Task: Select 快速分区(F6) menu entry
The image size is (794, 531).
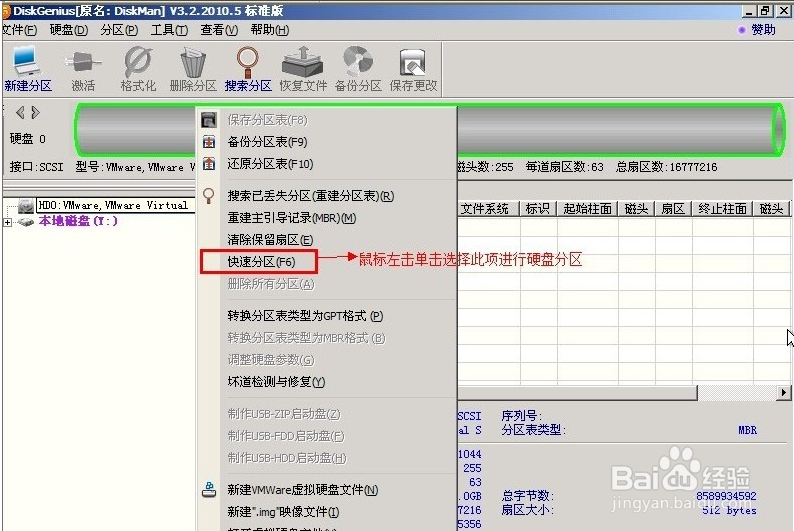Action: [x=261, y=262]
